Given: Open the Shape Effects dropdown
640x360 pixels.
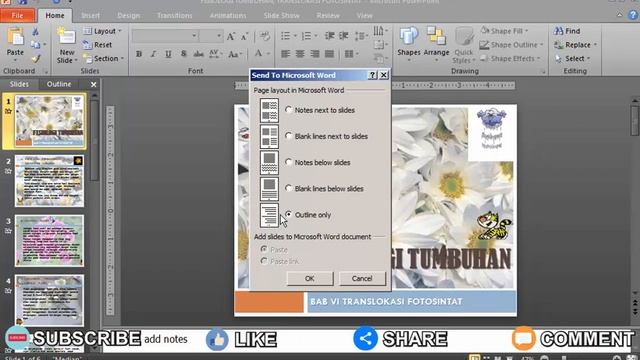Looking at the screenshot, I should pyautogui.click(x=510, y=58).
